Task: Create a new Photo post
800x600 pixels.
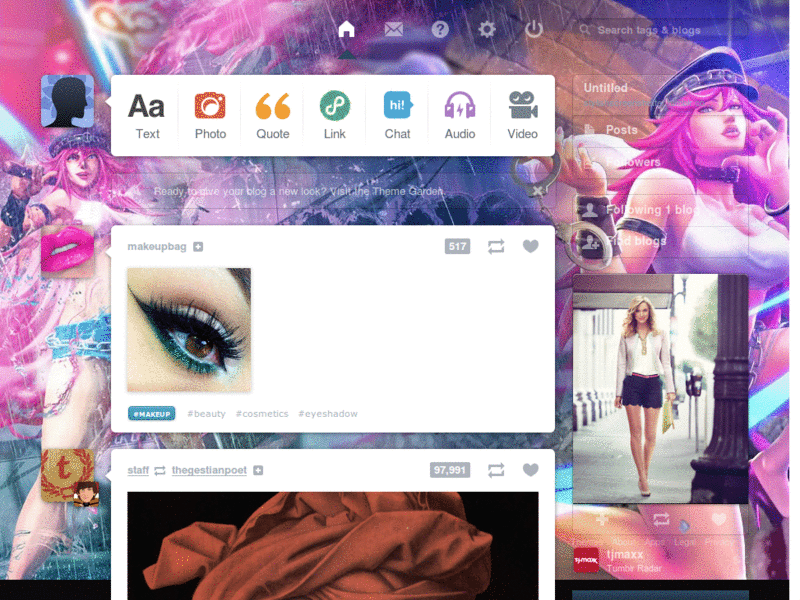Action: pyautogui.click(x=210, y=116)
